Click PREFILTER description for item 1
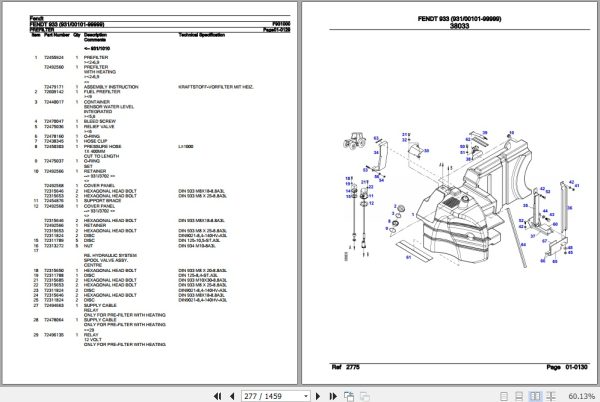600x402 pixels. [96, 57]
